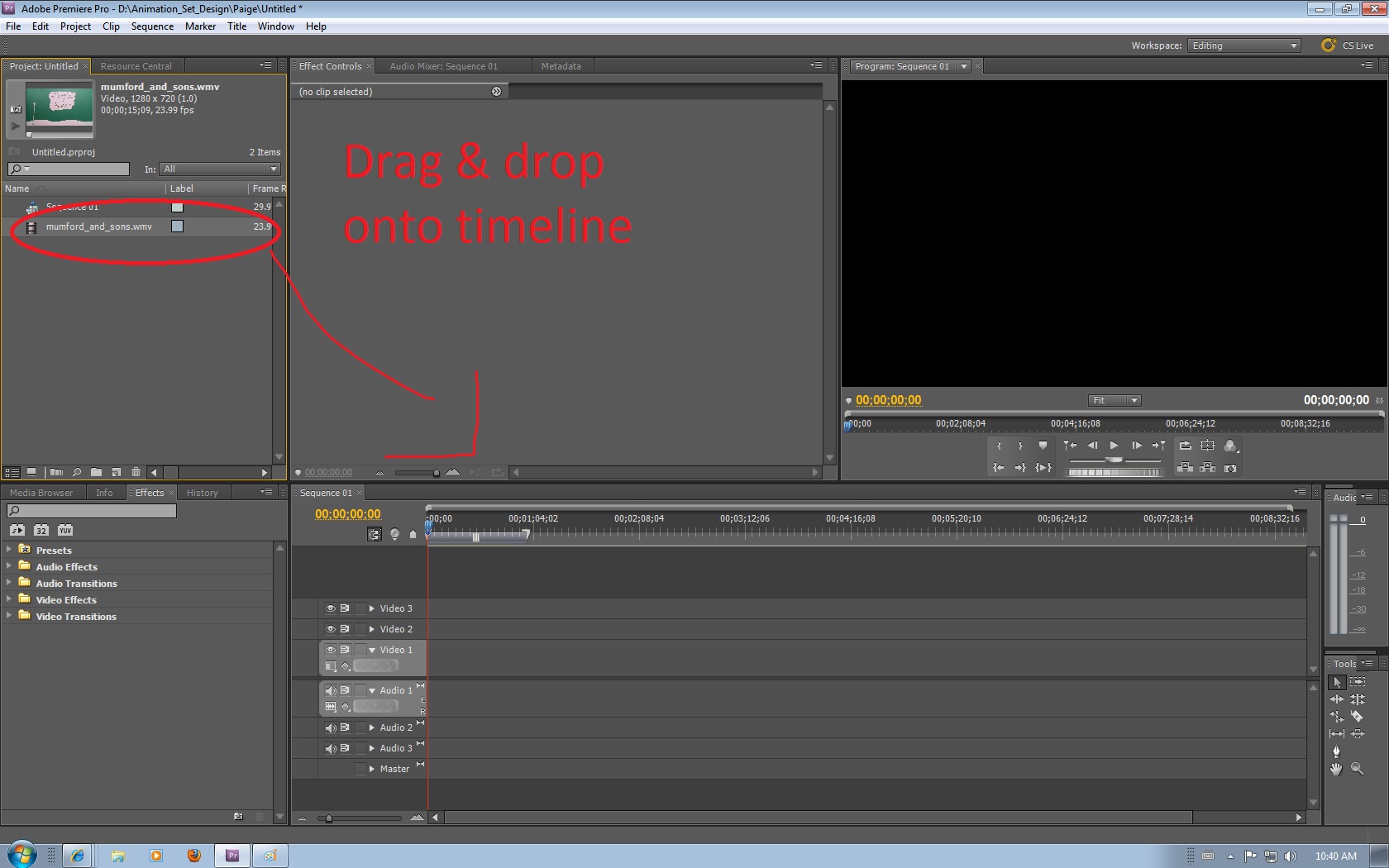Expand the Master audio track
This screenshot has height=868, width=1389.
372,769
